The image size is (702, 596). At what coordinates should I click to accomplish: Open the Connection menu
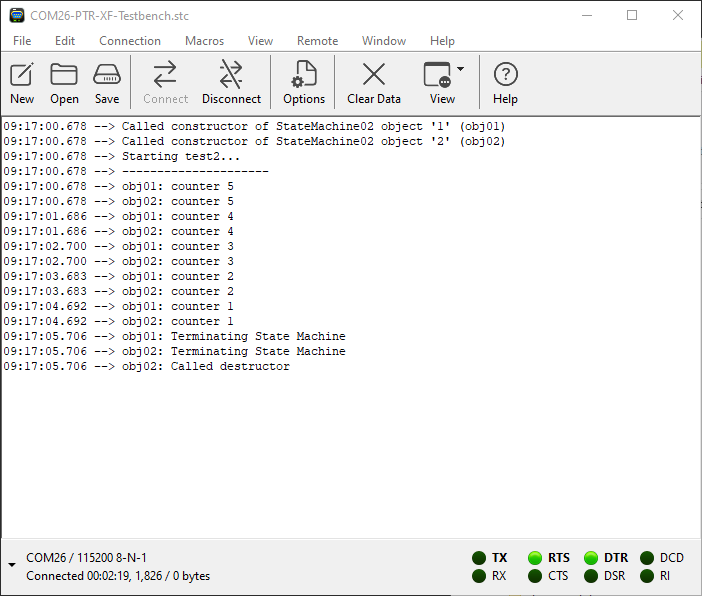(x=130, y=41)
